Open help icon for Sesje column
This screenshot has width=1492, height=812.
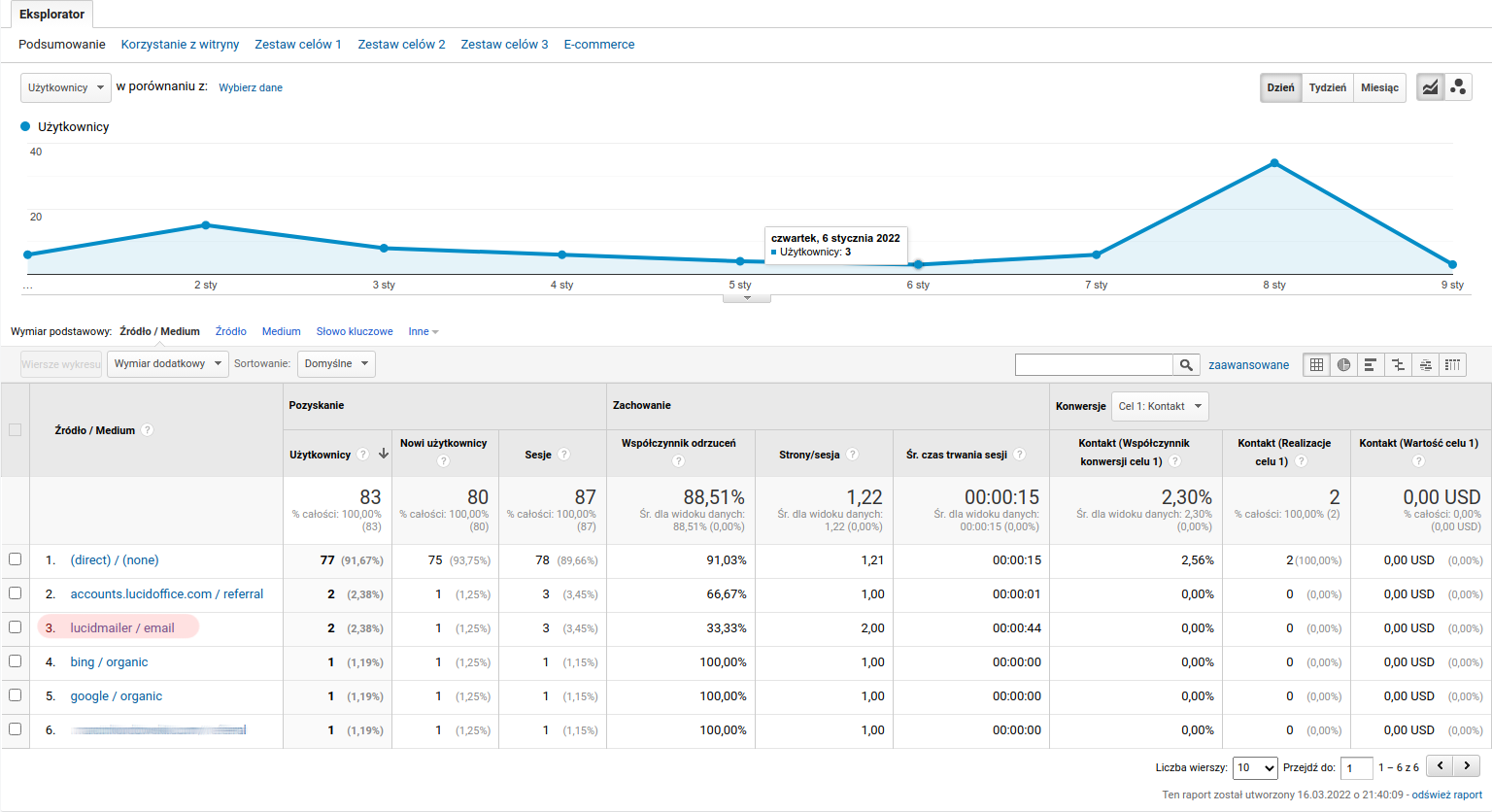564,455
